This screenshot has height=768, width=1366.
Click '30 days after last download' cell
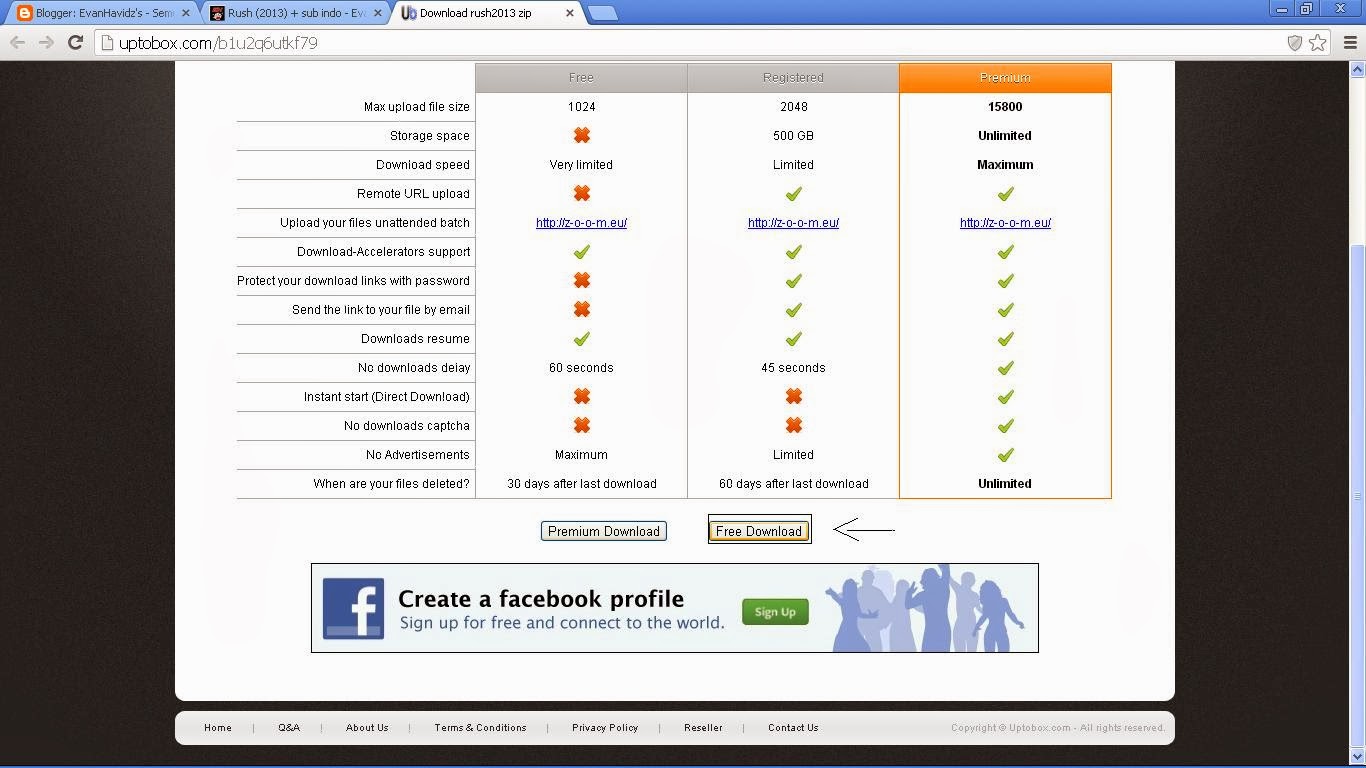[582, 484]
